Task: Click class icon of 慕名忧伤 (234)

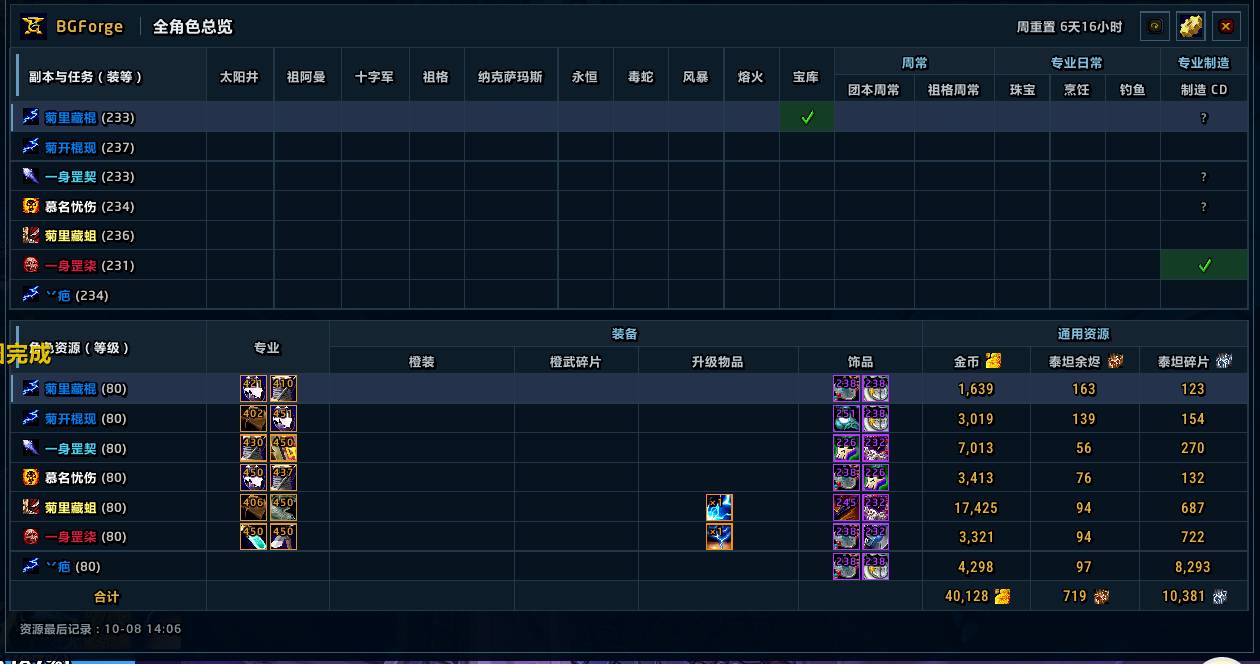Action: coord(31,206)
